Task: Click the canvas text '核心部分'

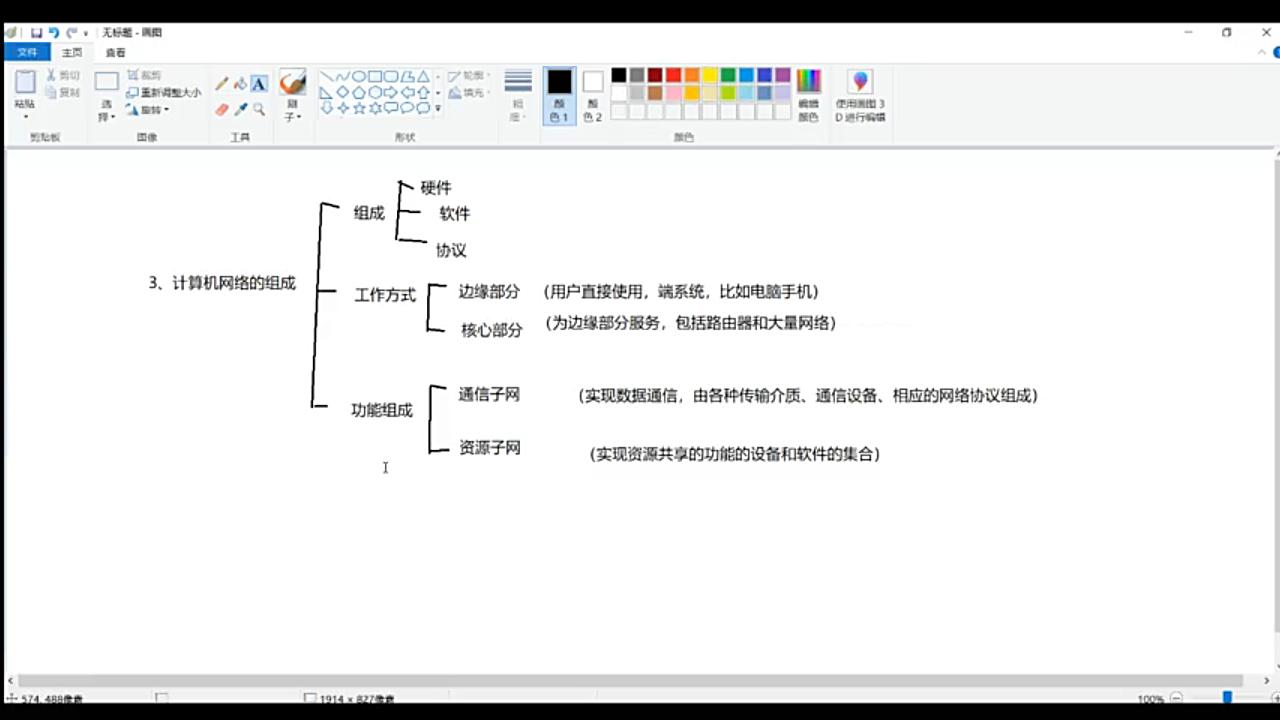Action: [x=491, y=330]
